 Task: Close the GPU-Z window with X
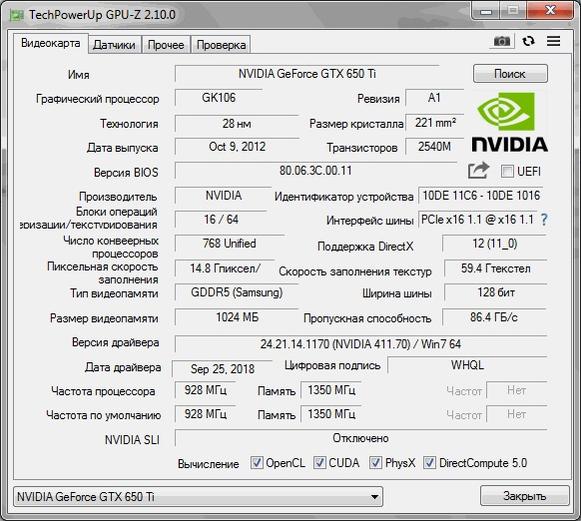pyautogui.click(x=550, y=11)
